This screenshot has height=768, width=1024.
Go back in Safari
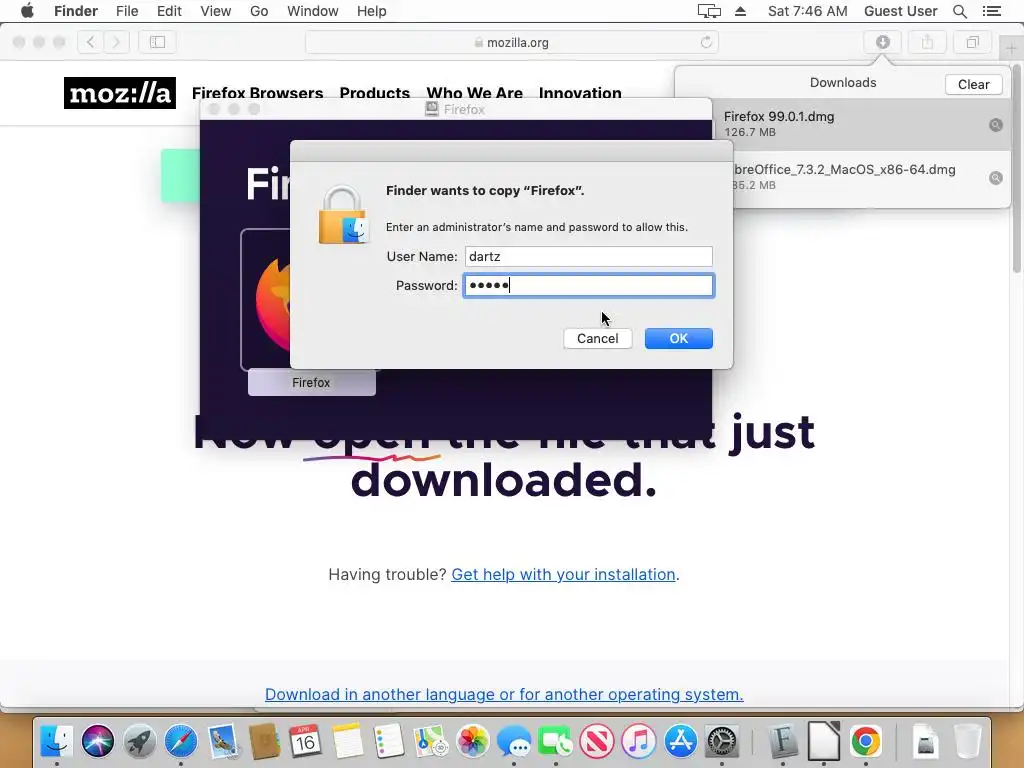coord(91,42)
